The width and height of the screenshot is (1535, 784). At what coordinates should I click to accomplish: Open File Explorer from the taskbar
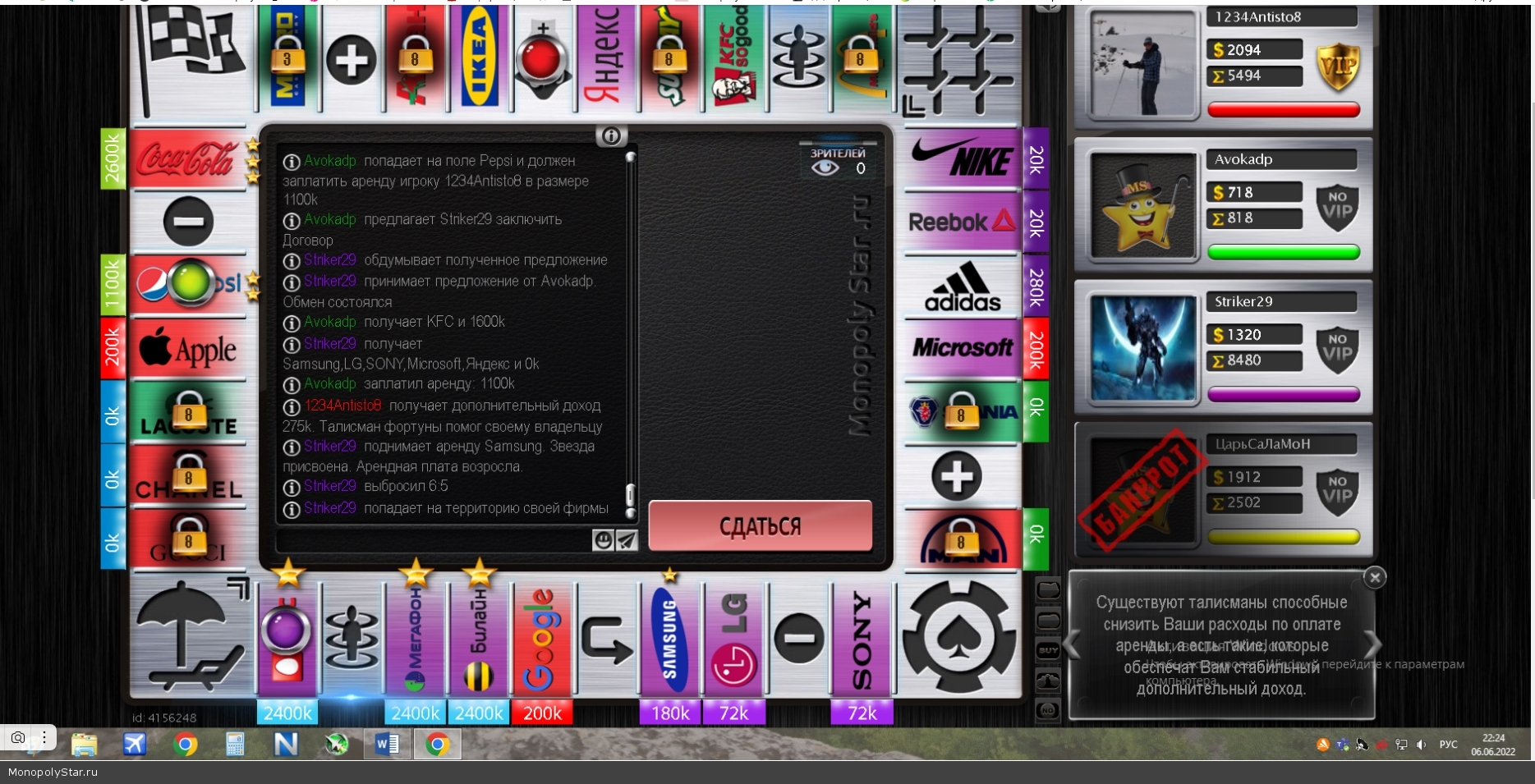point(84,744)
